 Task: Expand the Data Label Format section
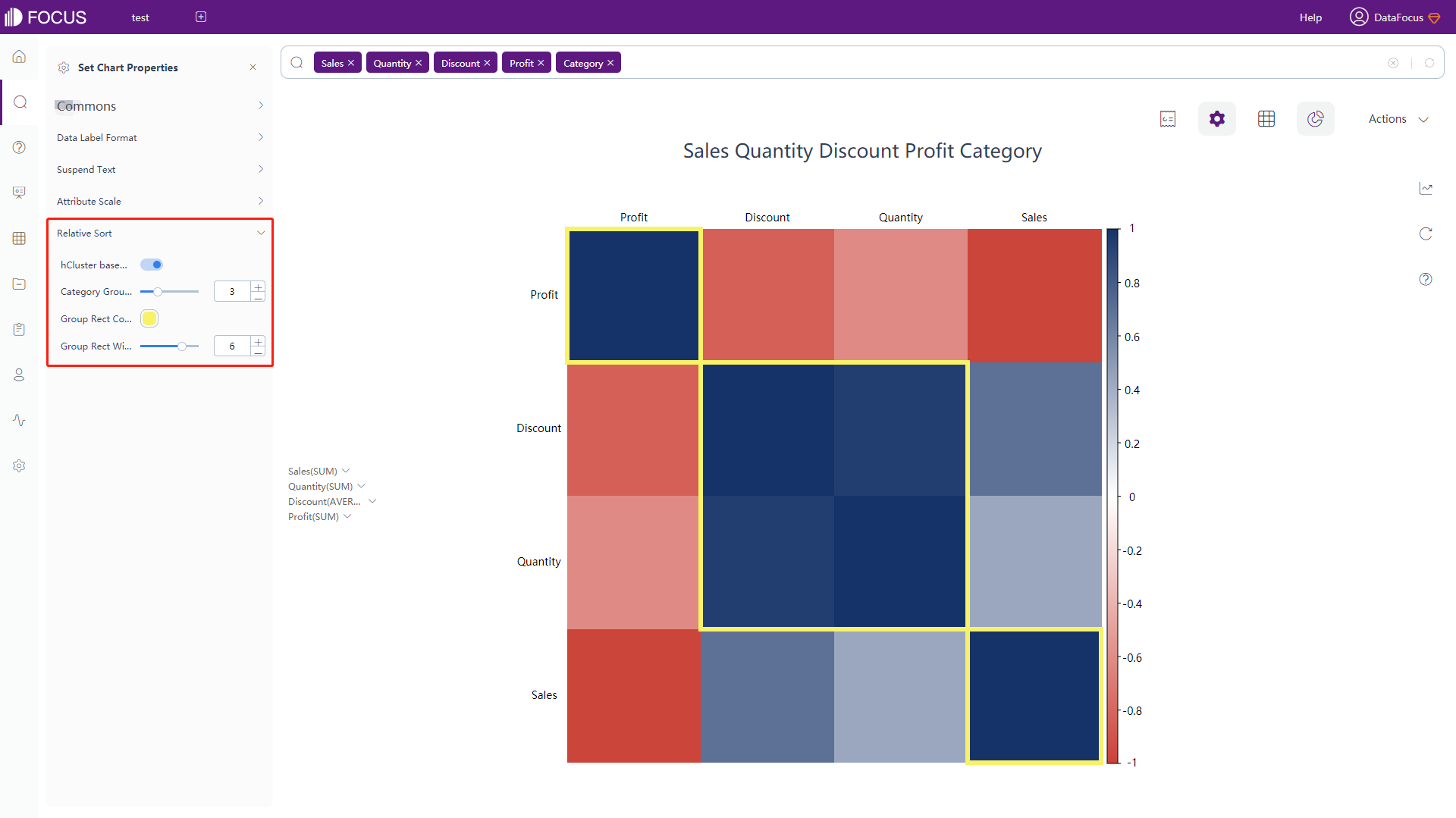coord(159,138)
